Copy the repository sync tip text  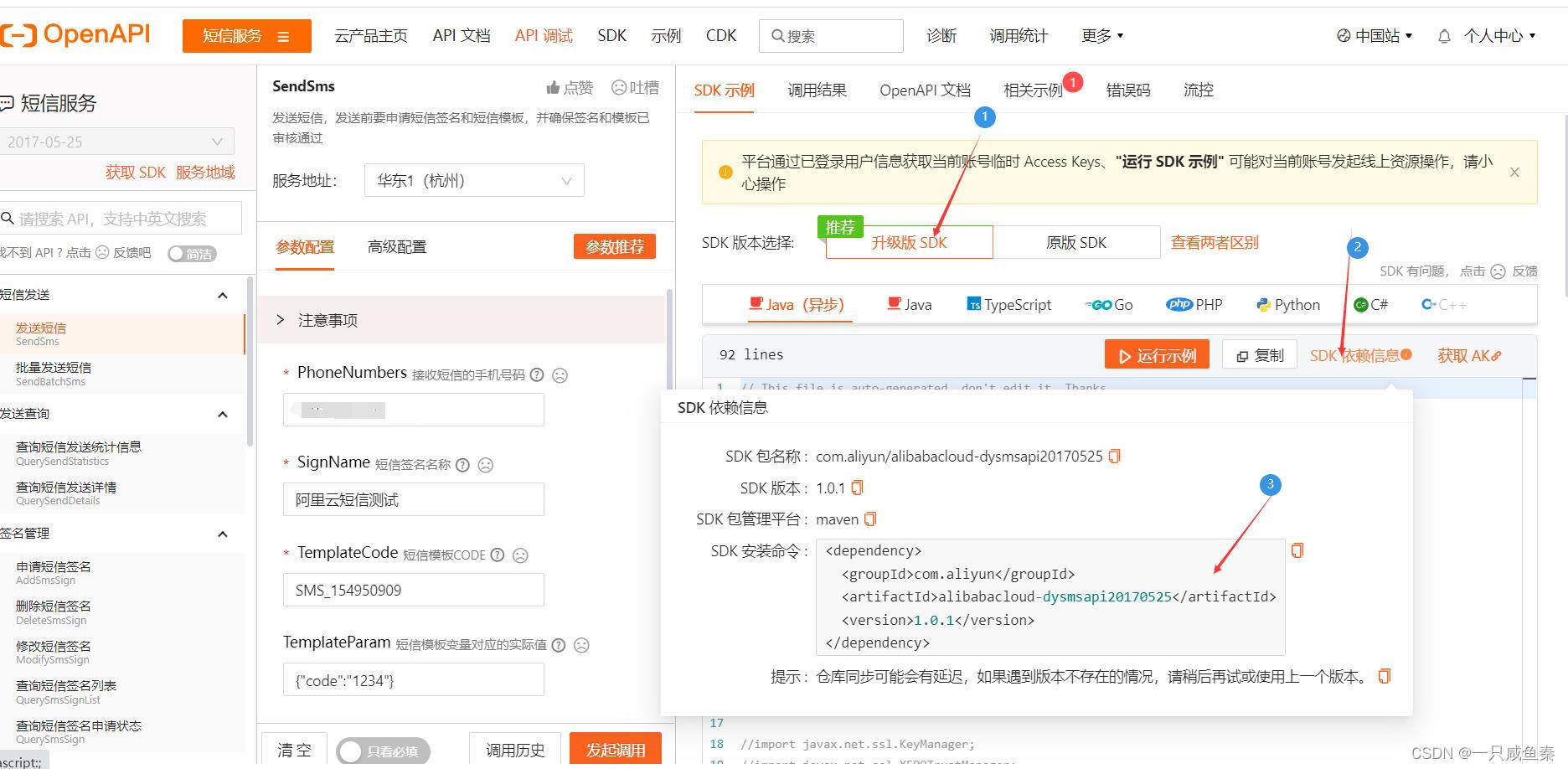coord(1384,676)
